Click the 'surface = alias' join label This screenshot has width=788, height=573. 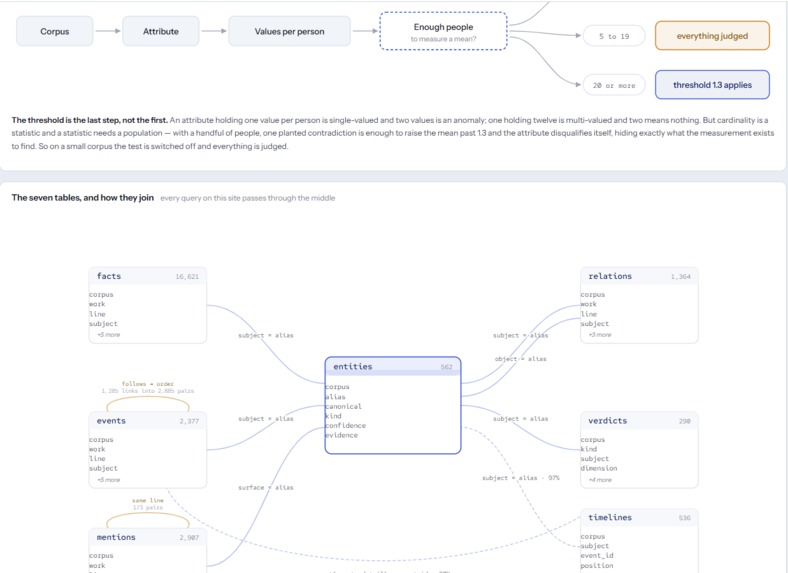click(x=266, y=488)
